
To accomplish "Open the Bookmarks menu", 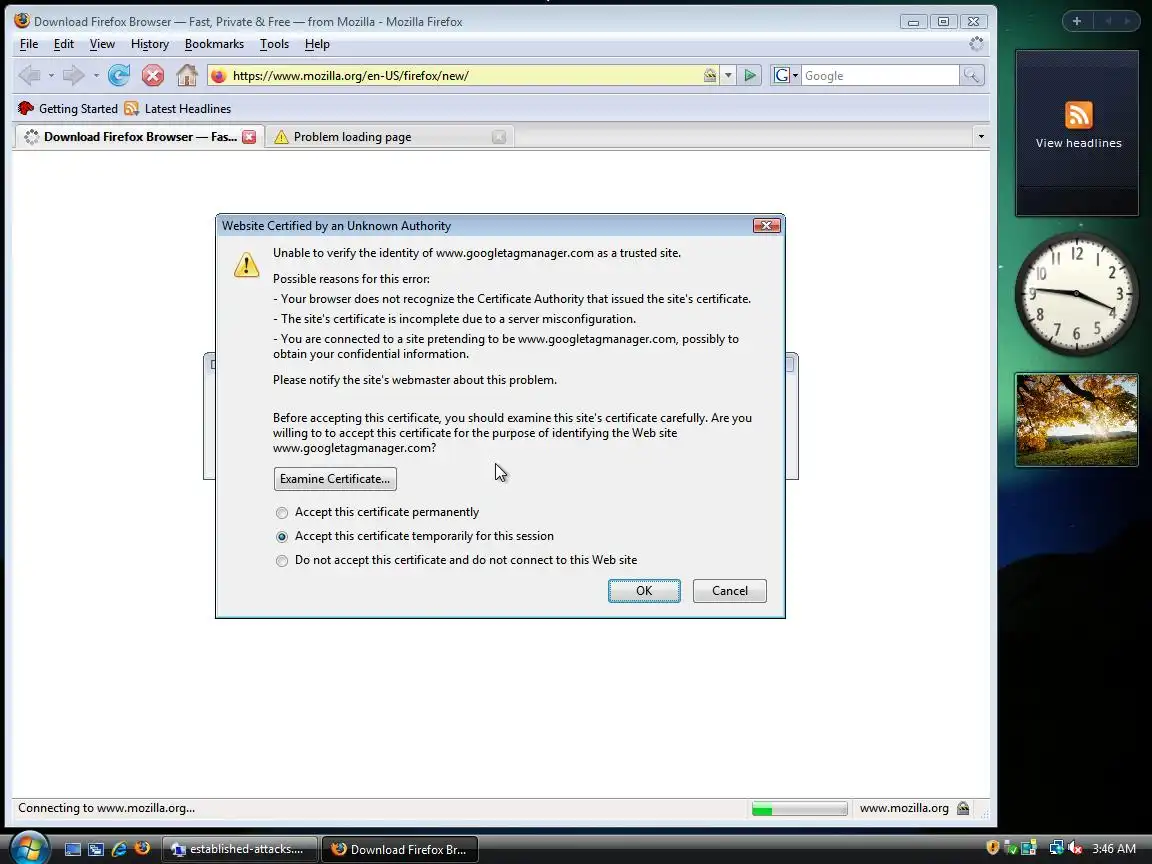I will 214,44.
